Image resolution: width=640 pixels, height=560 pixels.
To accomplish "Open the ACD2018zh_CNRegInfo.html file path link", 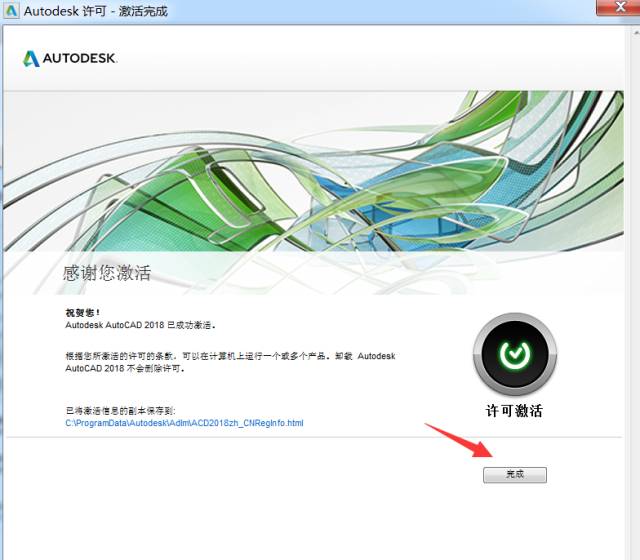I will pyautogui.click(x=184, y=423).
